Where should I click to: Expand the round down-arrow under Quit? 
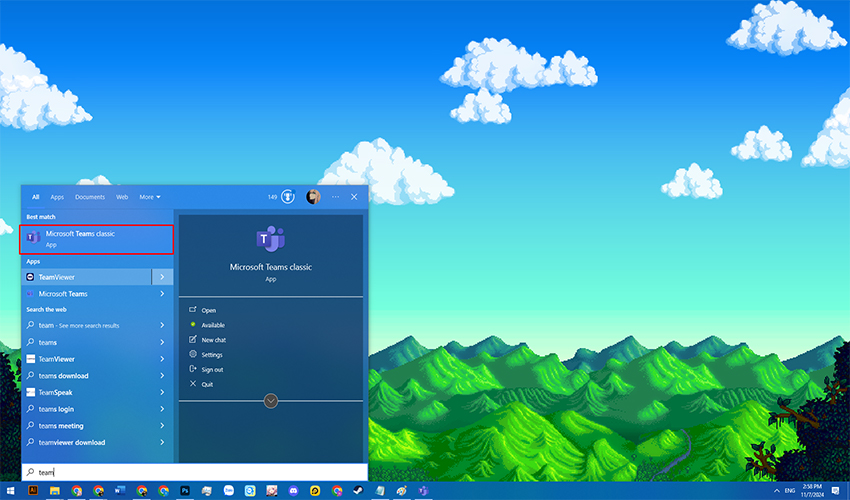coord(270,401)
